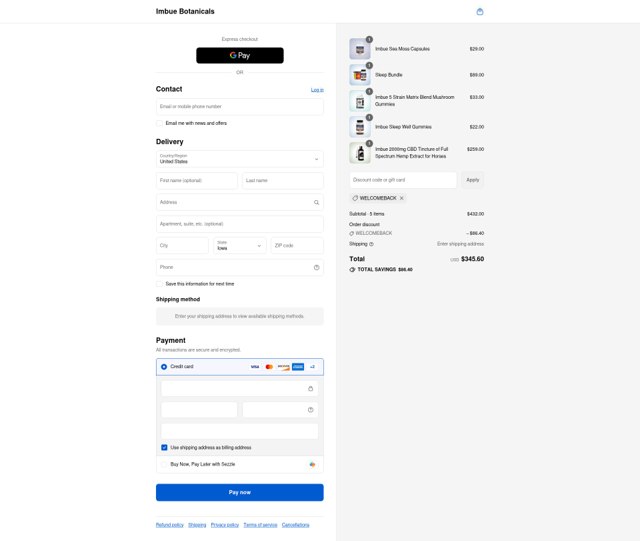Open the Privacy policy link
The width and height of the screenshot is (640, 541).
click(x=224, y=525)
